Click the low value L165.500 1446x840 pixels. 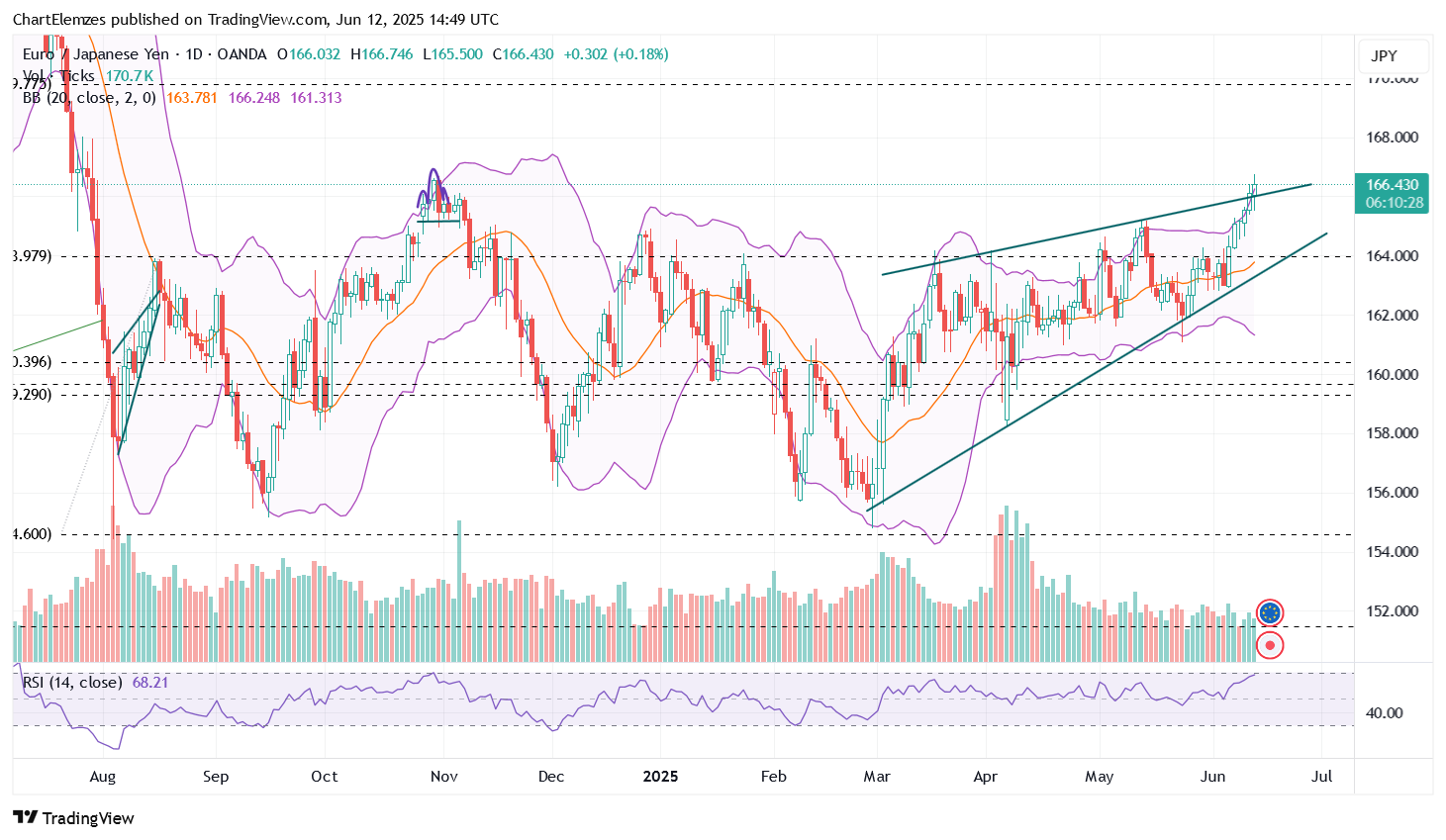point(453,54)
